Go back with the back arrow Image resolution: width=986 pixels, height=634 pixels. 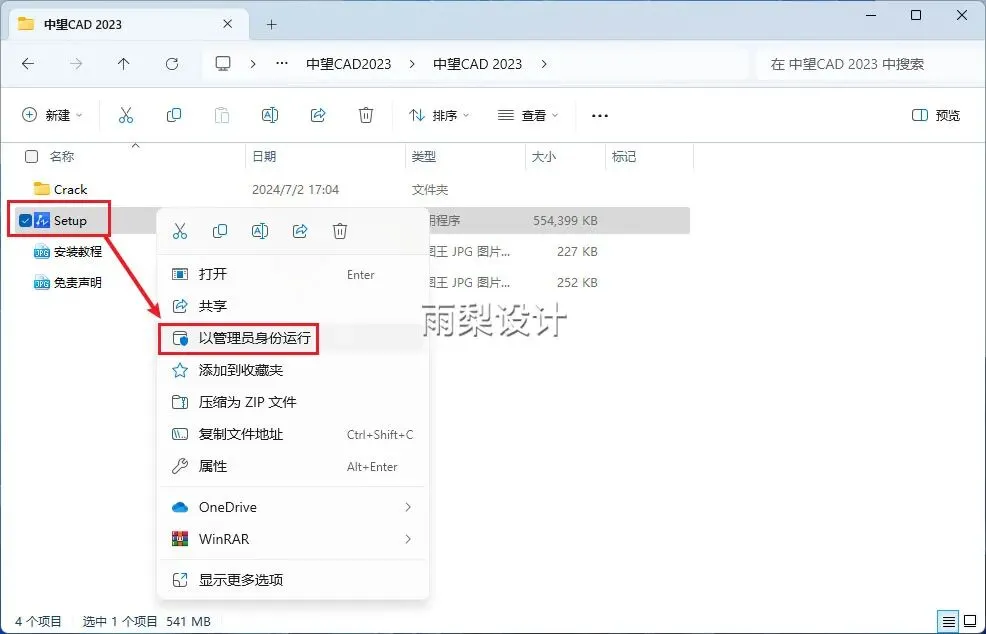point(28,64)
